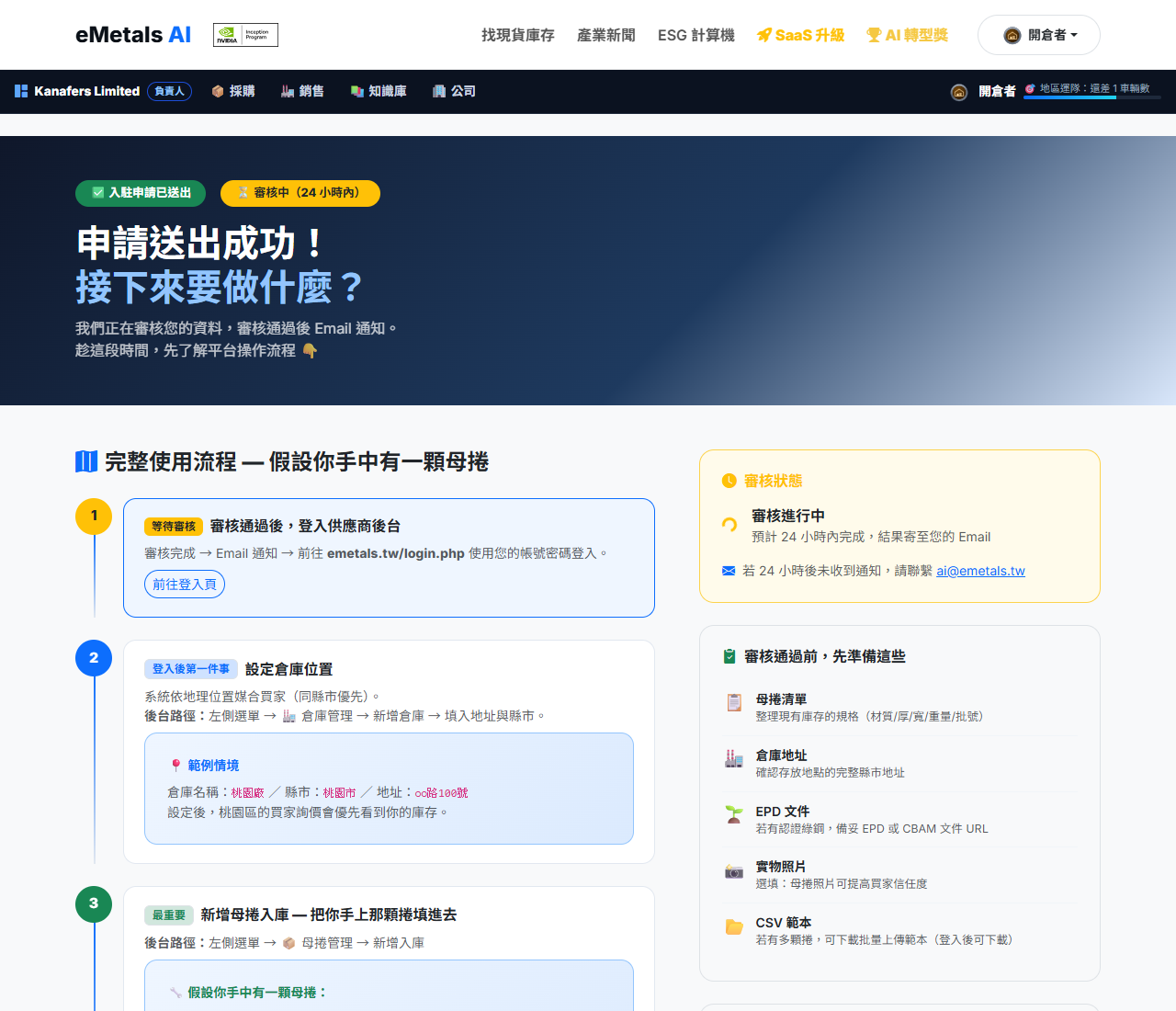Open AI 轉型獎 nav item
Screen dimensions: 1176x1011
click(x=907, y=35)
